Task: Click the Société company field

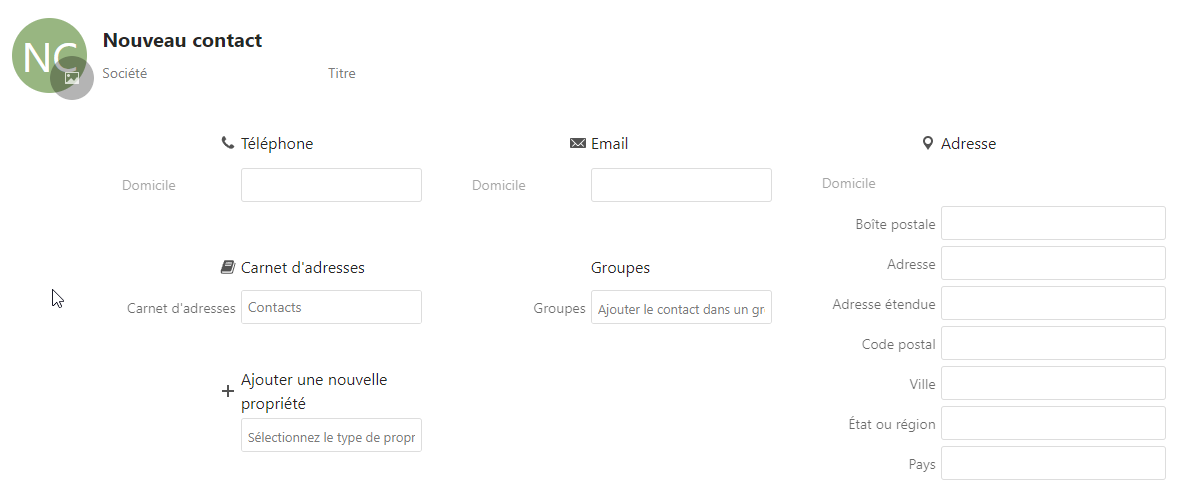Action: 125,73
